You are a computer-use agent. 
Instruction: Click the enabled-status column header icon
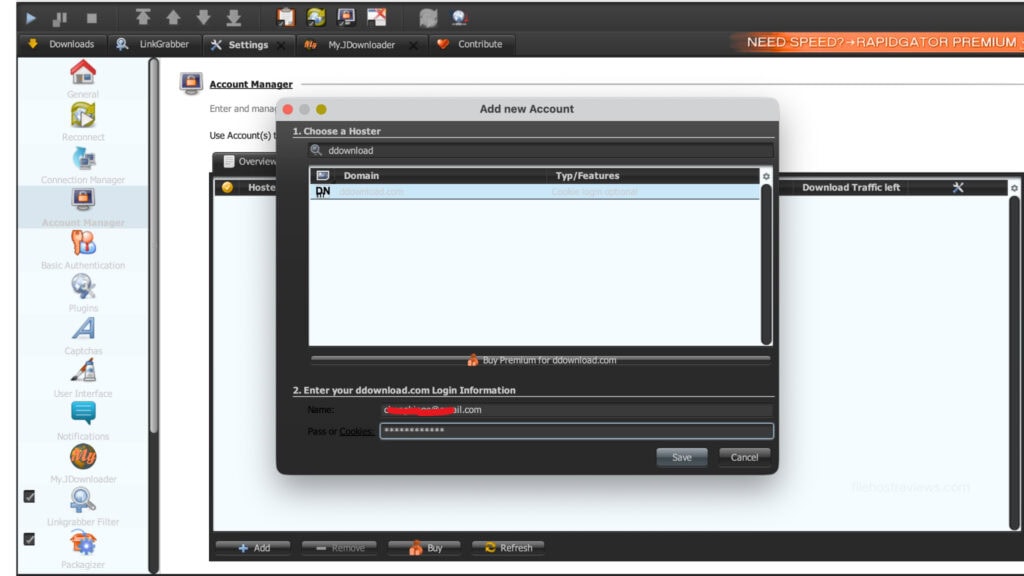227,187
